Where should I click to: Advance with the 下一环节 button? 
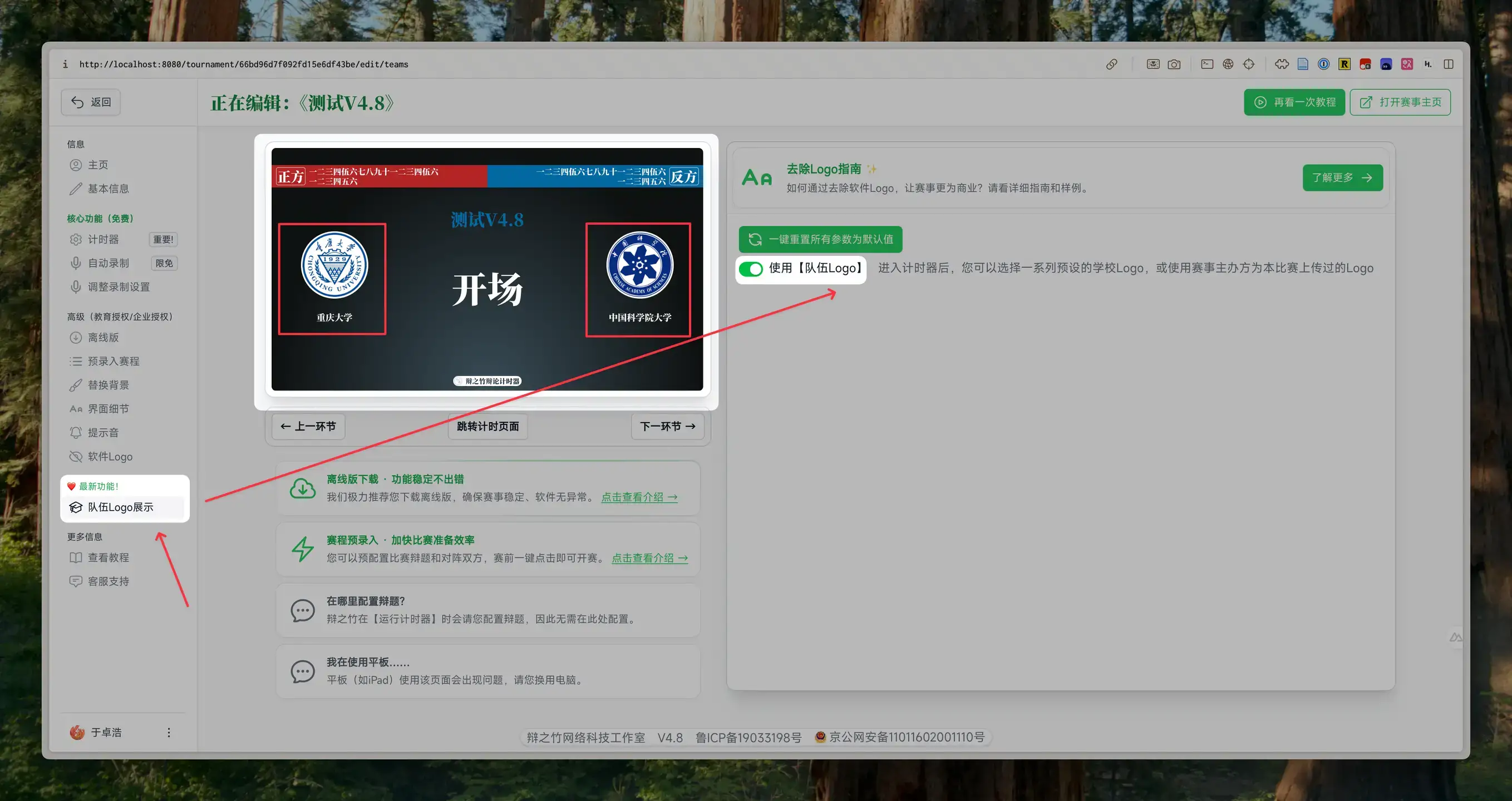pyautogui.click(x=667, y=426)
